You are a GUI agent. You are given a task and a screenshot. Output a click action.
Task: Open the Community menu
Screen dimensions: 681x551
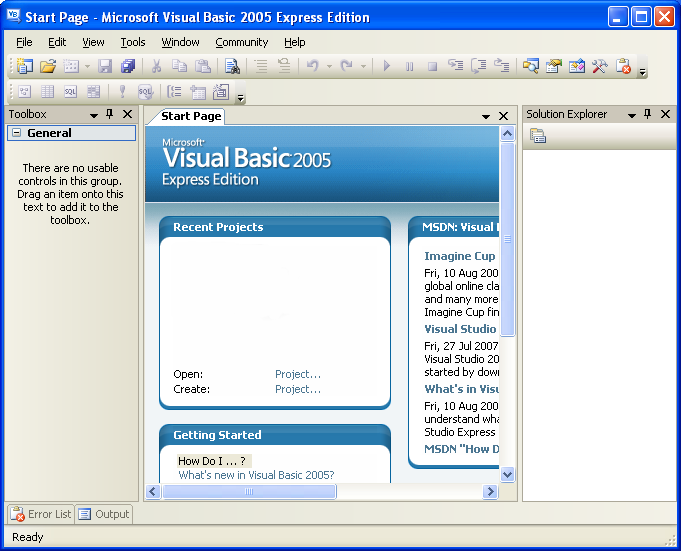242,43
